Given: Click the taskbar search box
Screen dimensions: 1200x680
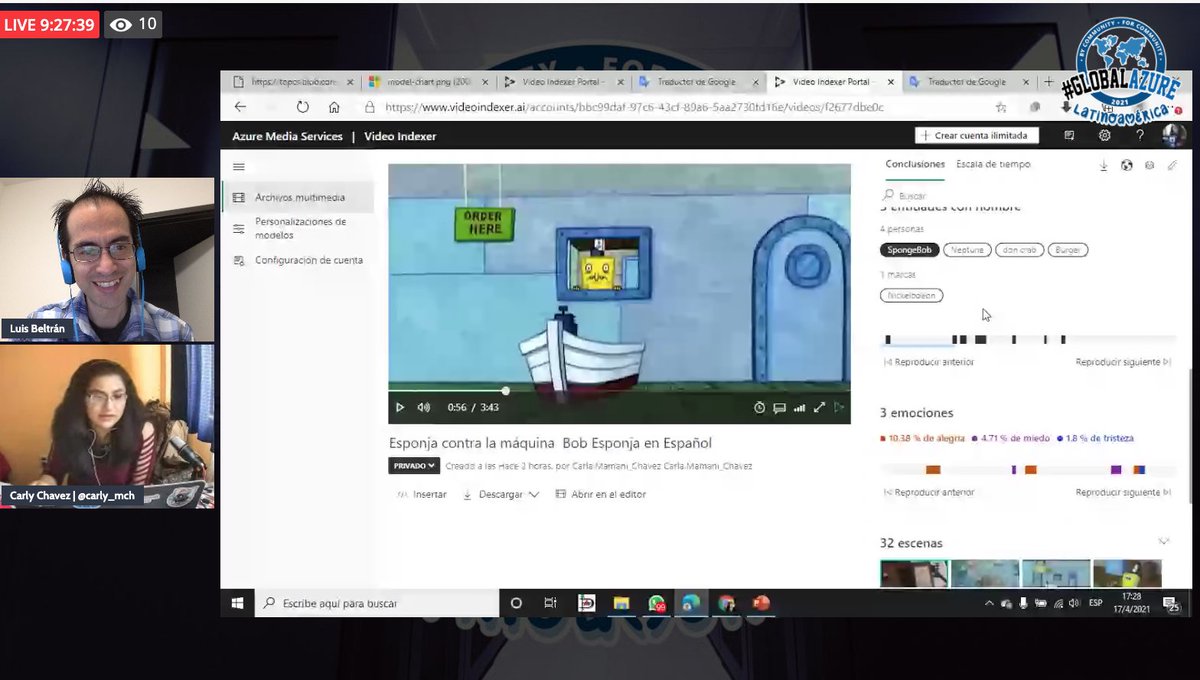Looking at the screenshot, I should (377, 603).
